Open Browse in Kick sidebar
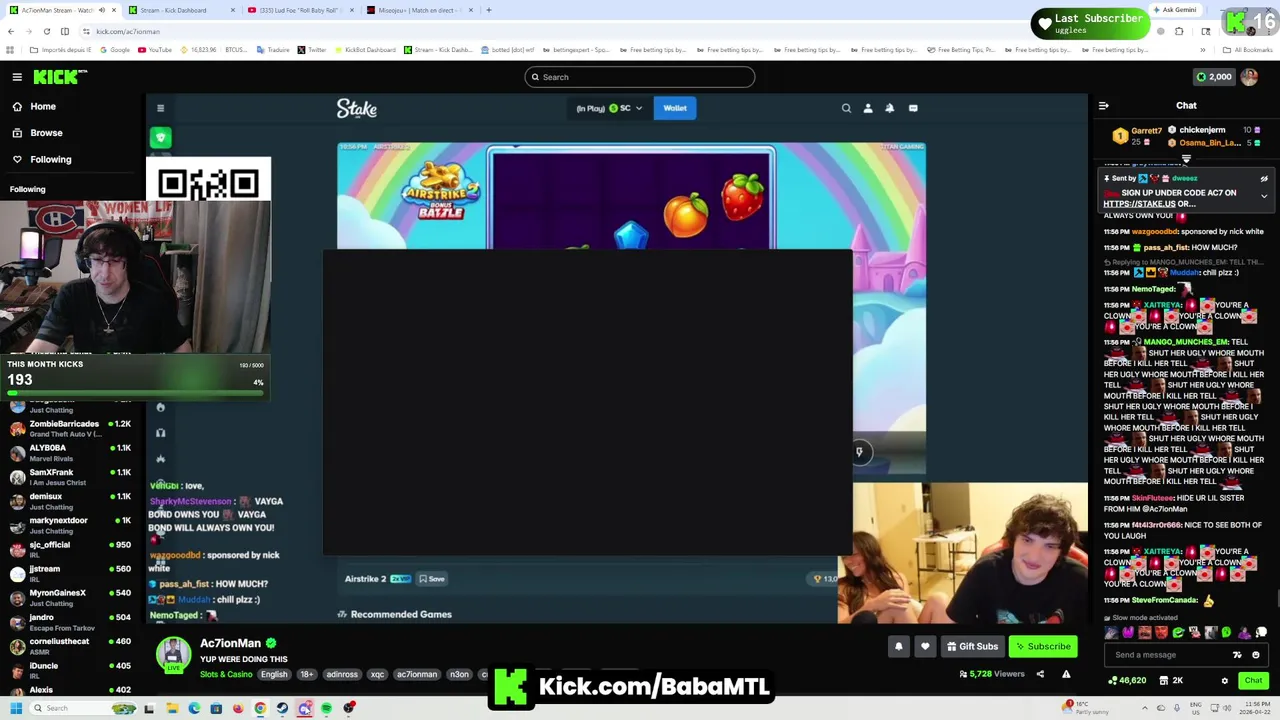This screenshot has width=1280, height=720. click(37, 133)
